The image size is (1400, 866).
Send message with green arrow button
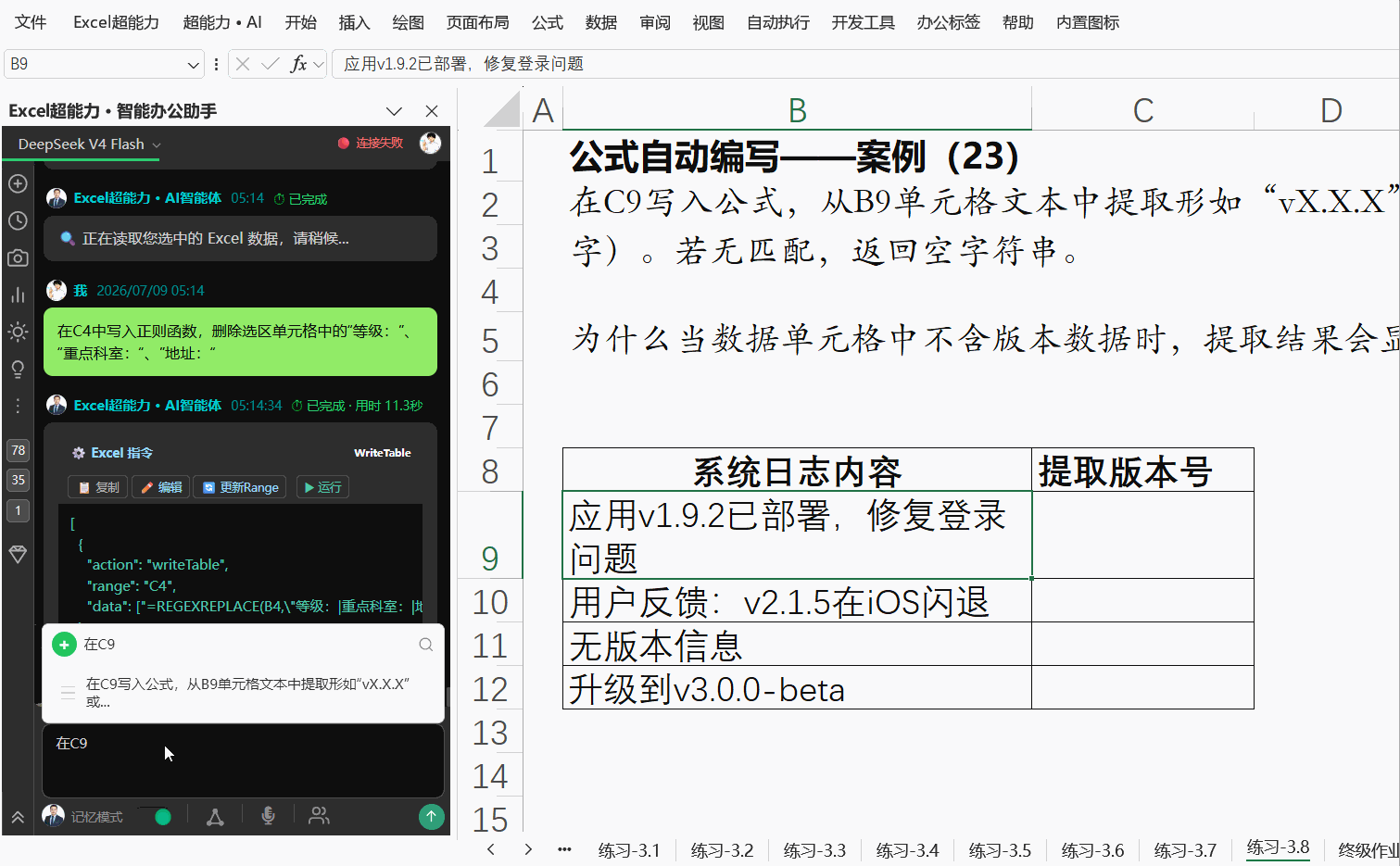tap(431, 816)
